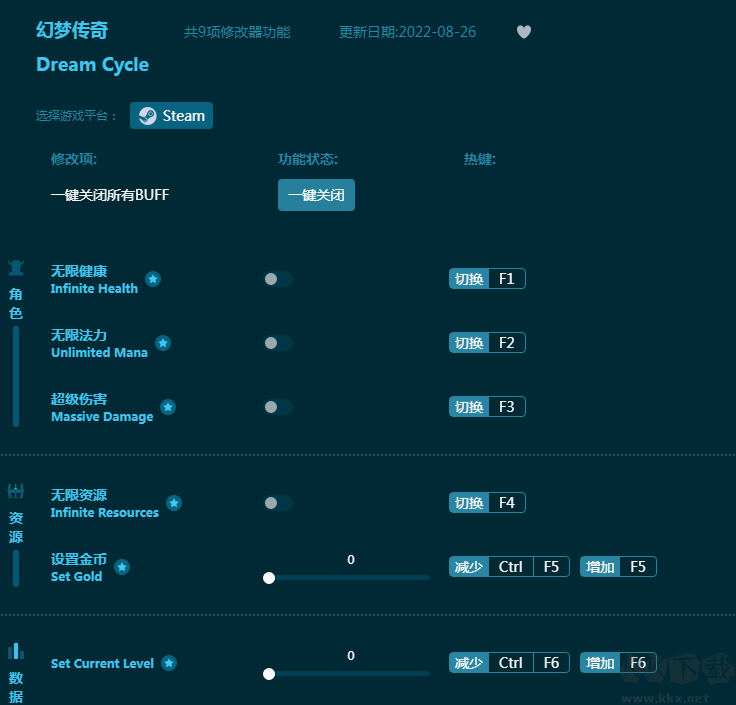Click 减少 Ctrl F6 button for level
This screenshot has width=736, height=705.
pos(509,663)
